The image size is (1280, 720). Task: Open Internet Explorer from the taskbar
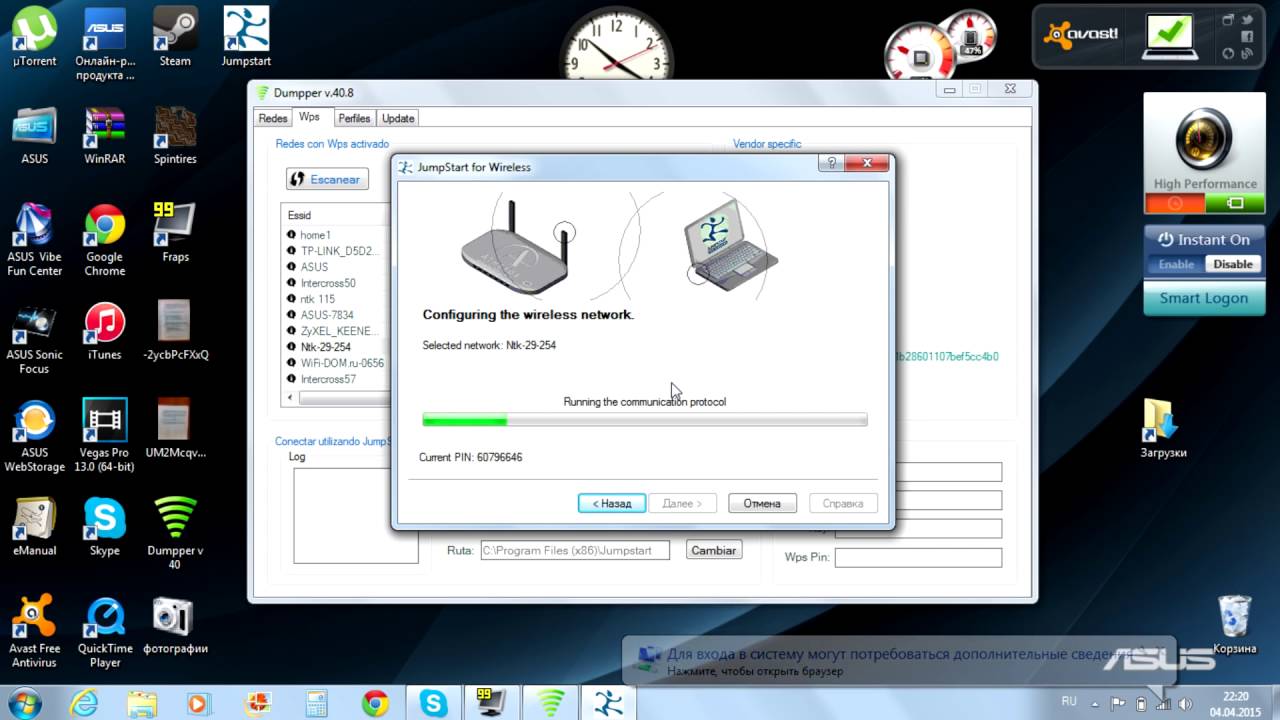pos(83,703)
